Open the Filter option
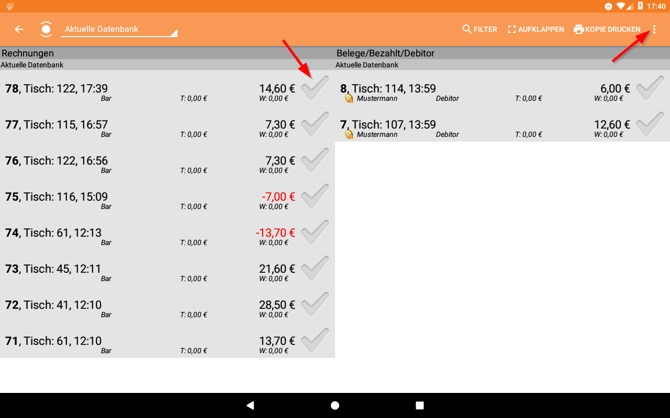Viewport: 670px width, 418px height. 480,30
